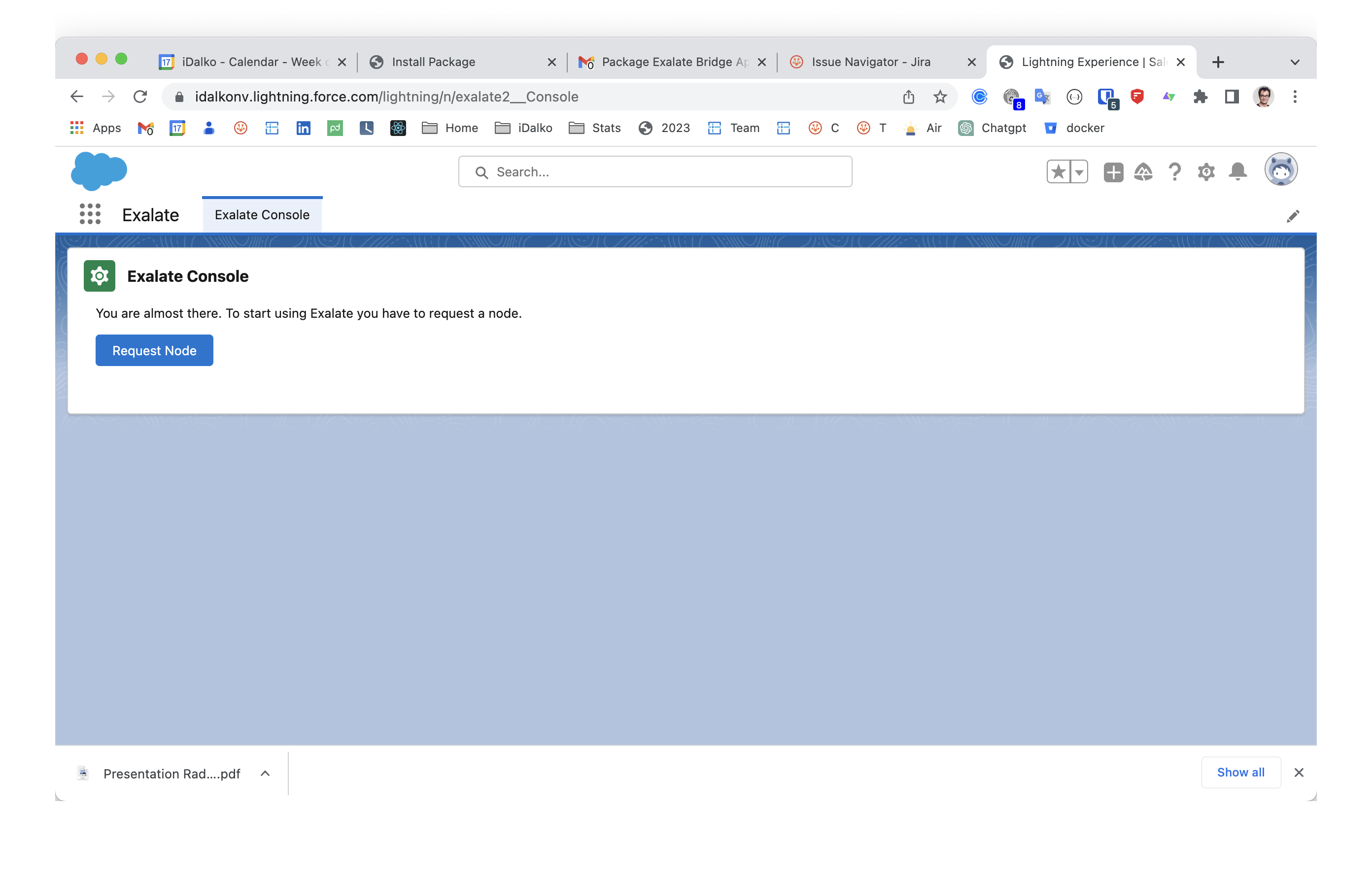Expand download options for Presentation PDF

point(265,773)
